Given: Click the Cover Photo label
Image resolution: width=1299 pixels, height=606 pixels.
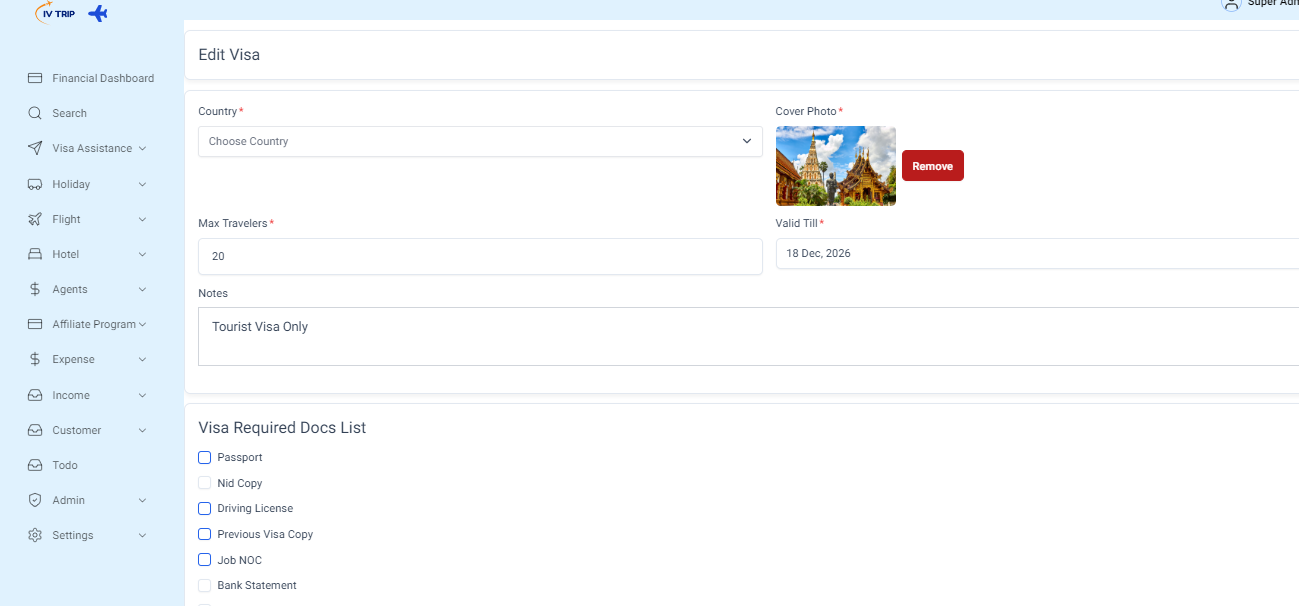Looking at the screenshot, I should tap(806, 111).
